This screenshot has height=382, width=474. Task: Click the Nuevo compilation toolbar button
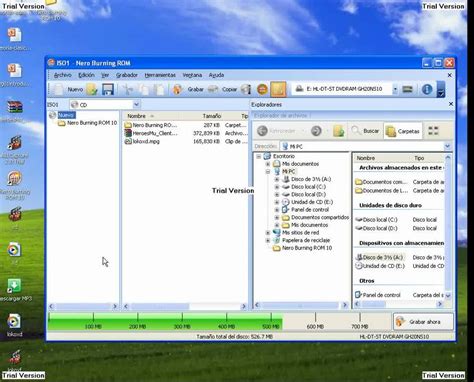click(69, 89)
